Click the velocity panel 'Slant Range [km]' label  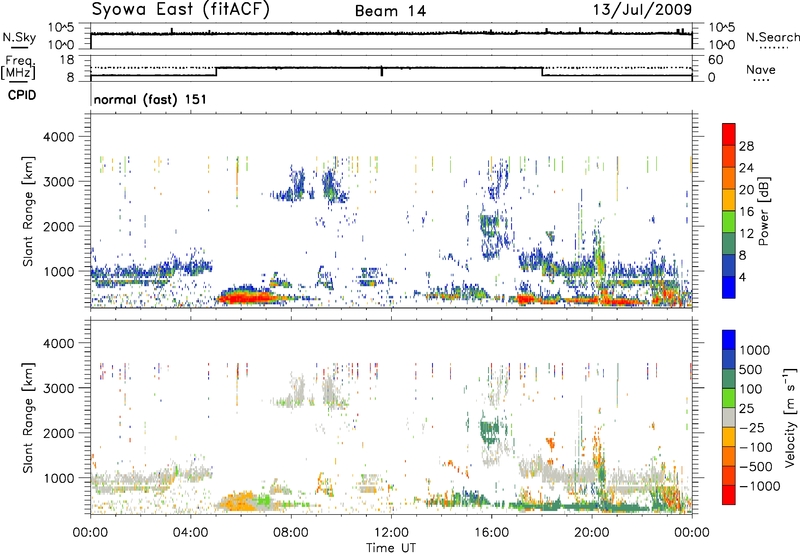[28, 418]
